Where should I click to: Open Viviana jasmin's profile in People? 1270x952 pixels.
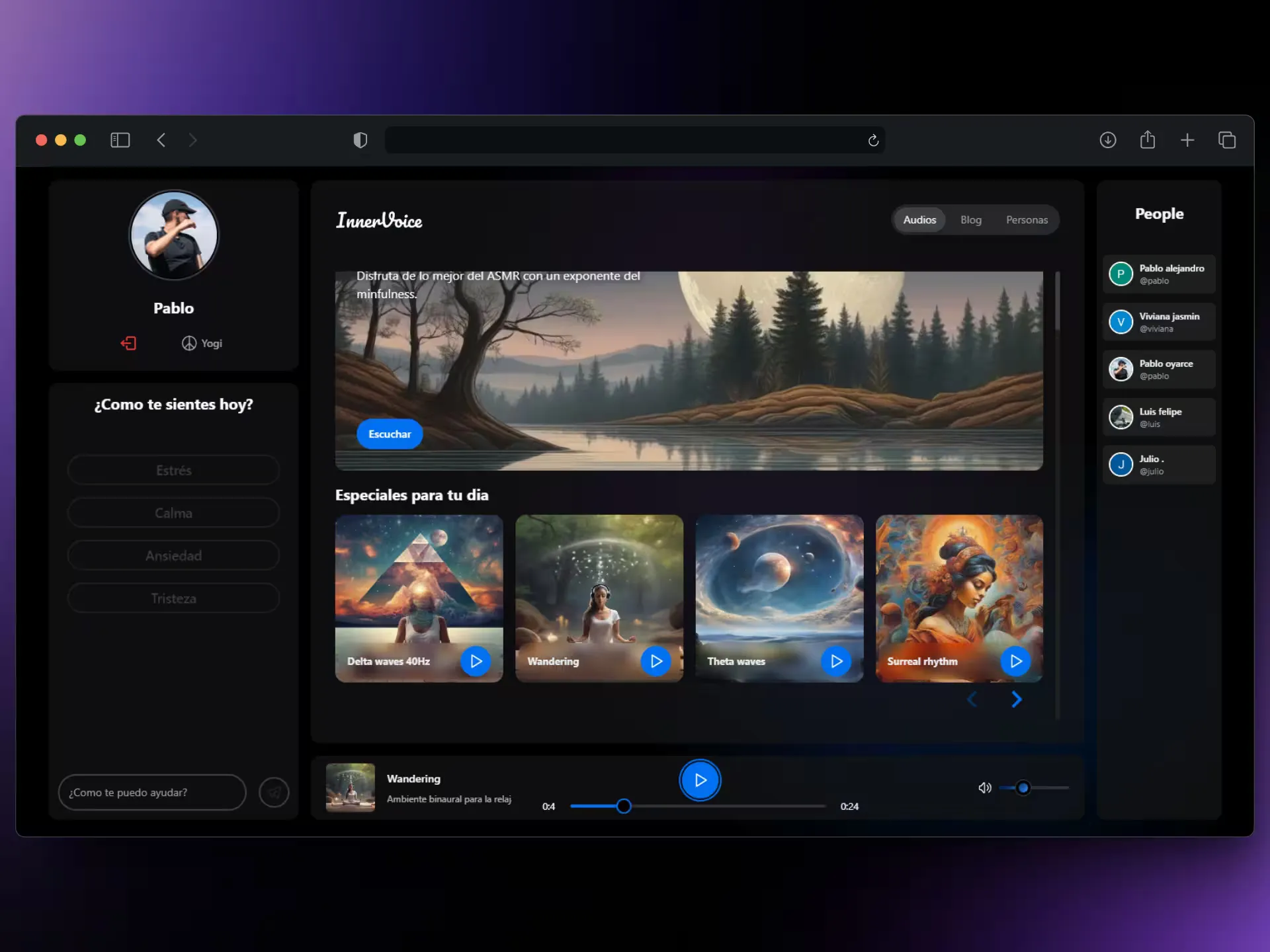click(1159, 322)
